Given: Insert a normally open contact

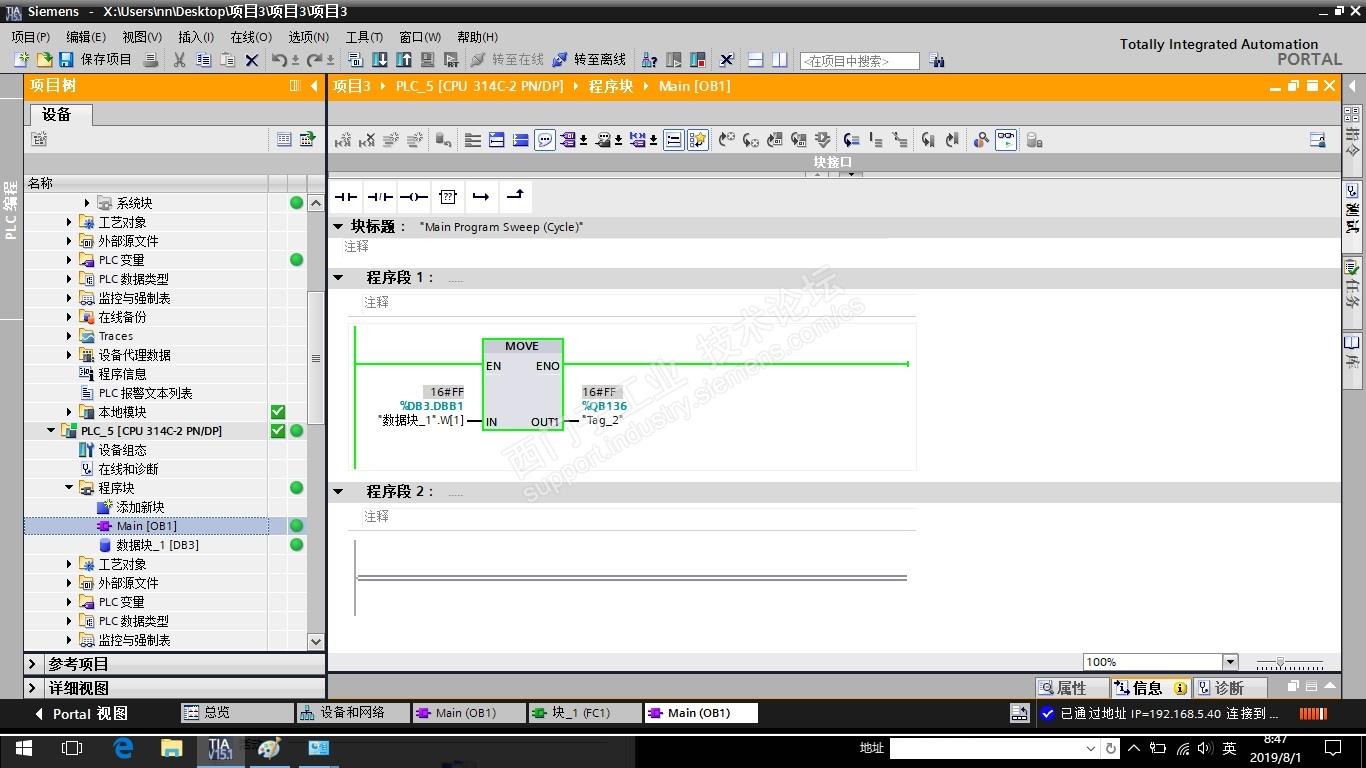Looking at the screenshot, I should [346, 196].
